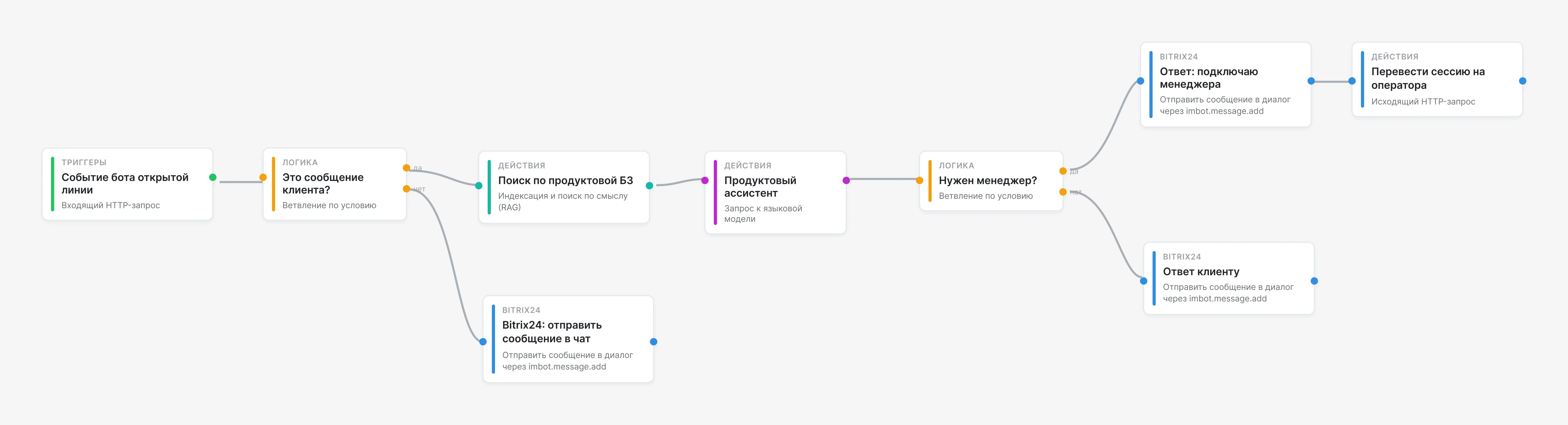The width and height of the screenshot is (1568, 425).
Task: Click purple input port of "Продуктовый ассистент"
Action: [705, 180]
